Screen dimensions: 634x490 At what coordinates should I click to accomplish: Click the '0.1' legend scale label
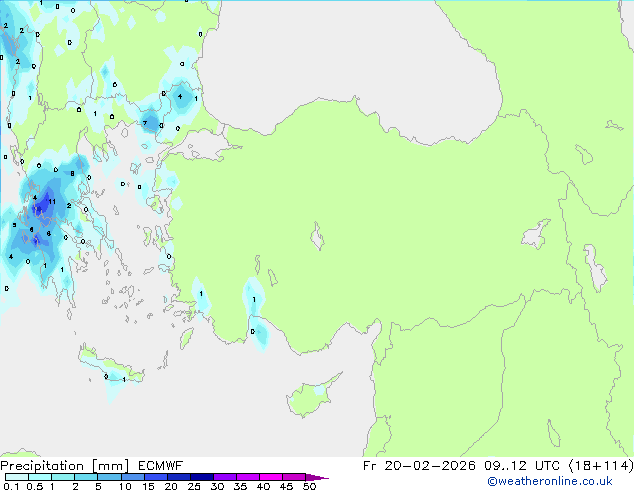click(11, 486)
